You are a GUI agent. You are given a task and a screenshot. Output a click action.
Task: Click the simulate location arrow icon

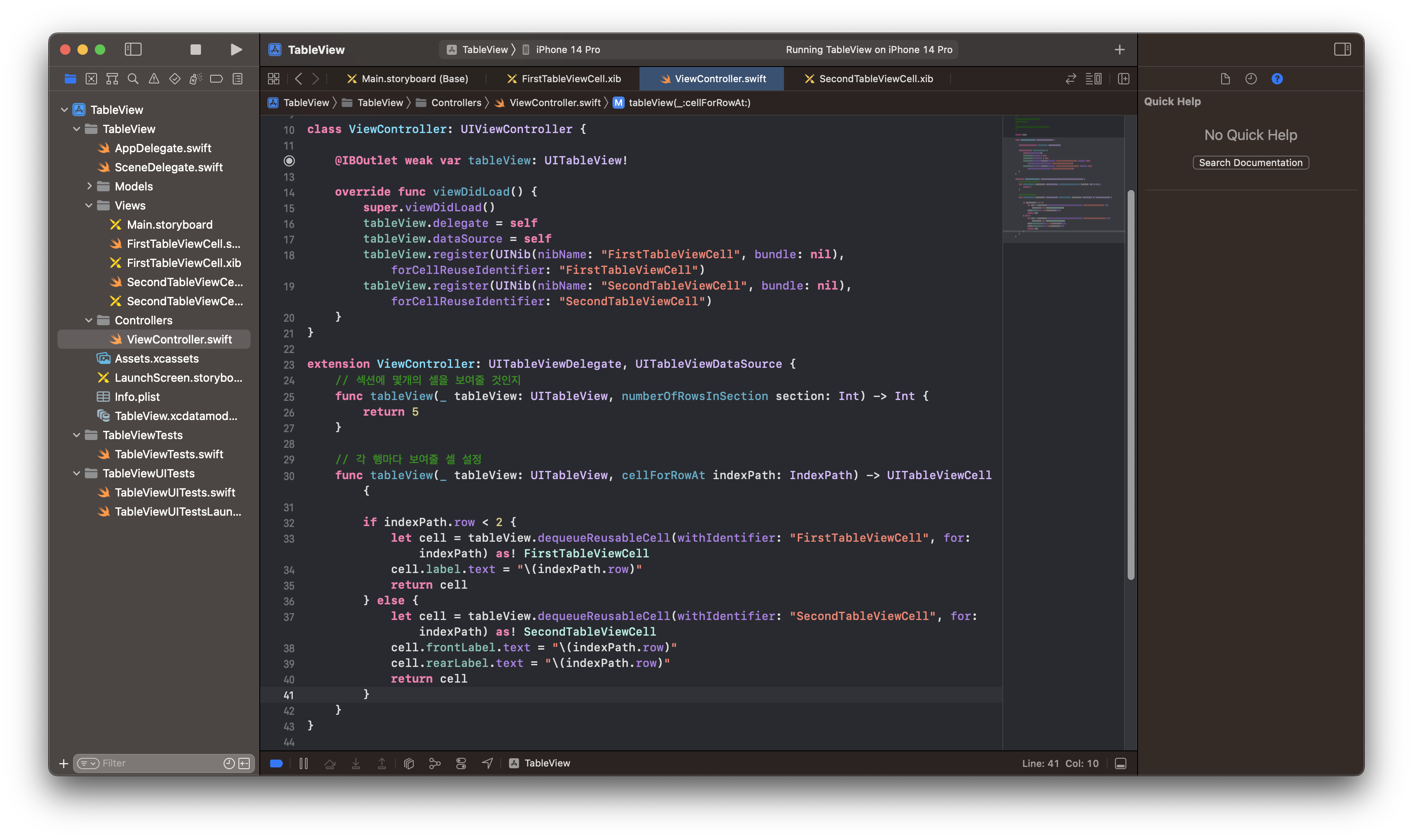(487, 763)
